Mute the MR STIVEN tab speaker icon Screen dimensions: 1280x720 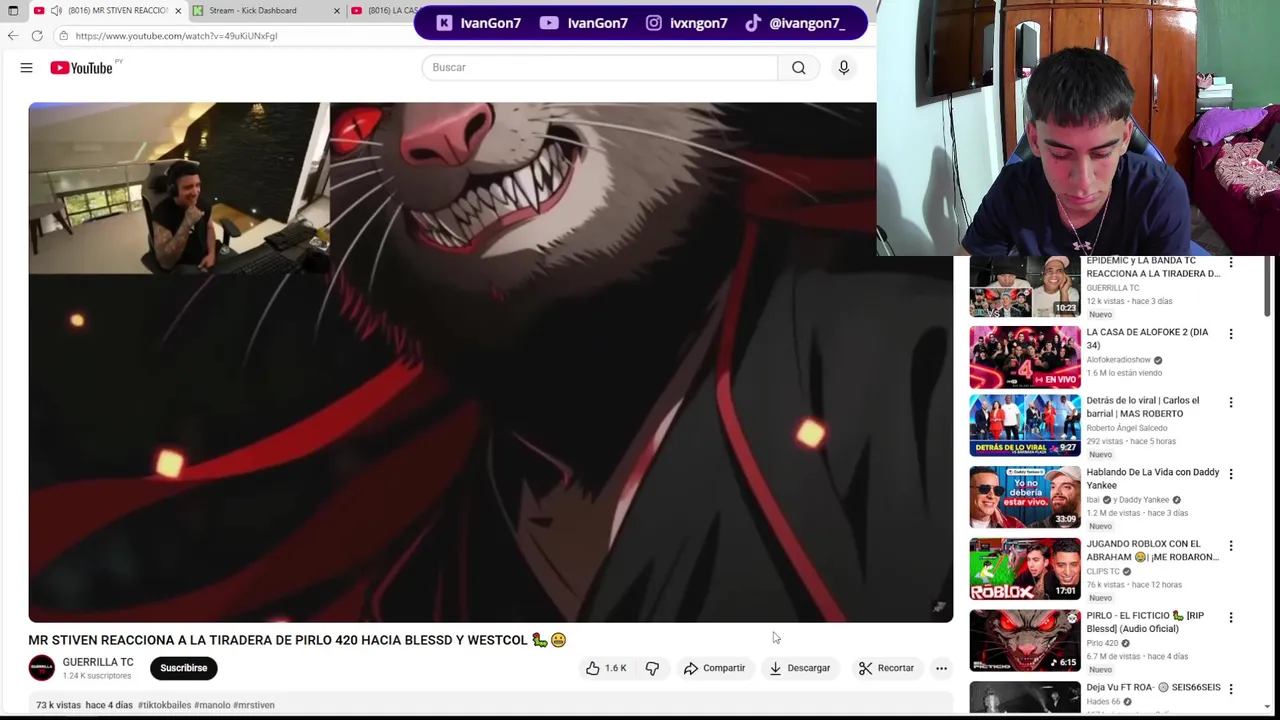(x=56, y=11)
